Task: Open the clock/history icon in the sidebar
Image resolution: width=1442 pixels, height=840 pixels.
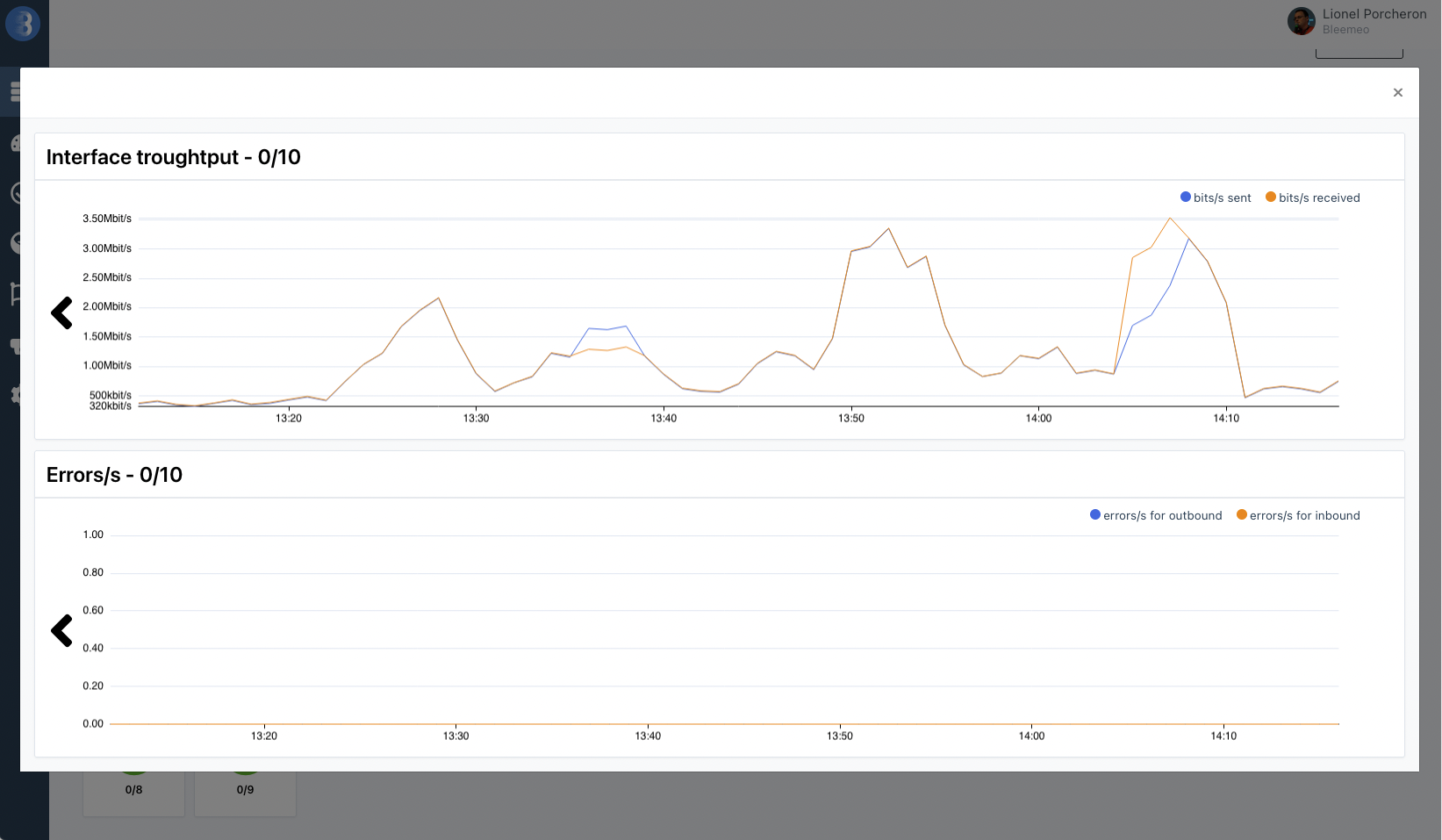Action: (x=16, y=193)
